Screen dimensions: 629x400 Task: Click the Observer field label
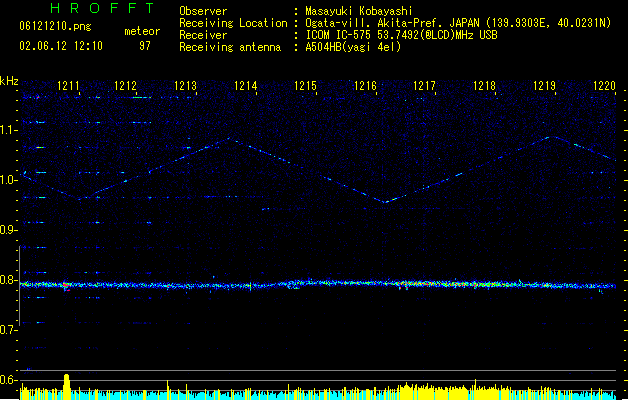(x=203, y=11)
